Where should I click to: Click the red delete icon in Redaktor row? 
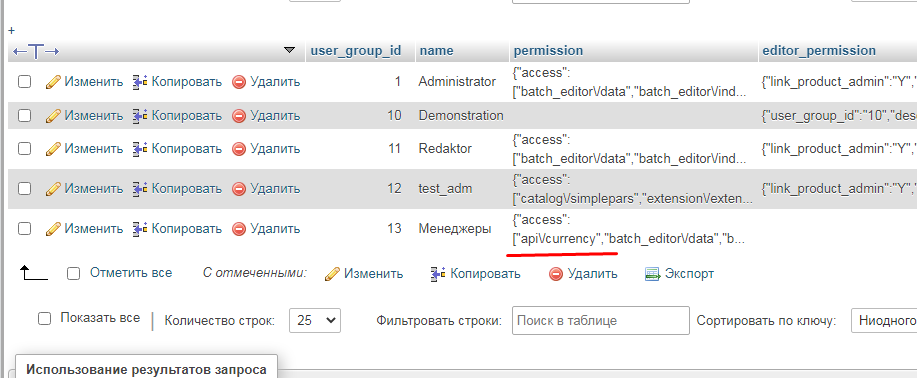(239, 149)
